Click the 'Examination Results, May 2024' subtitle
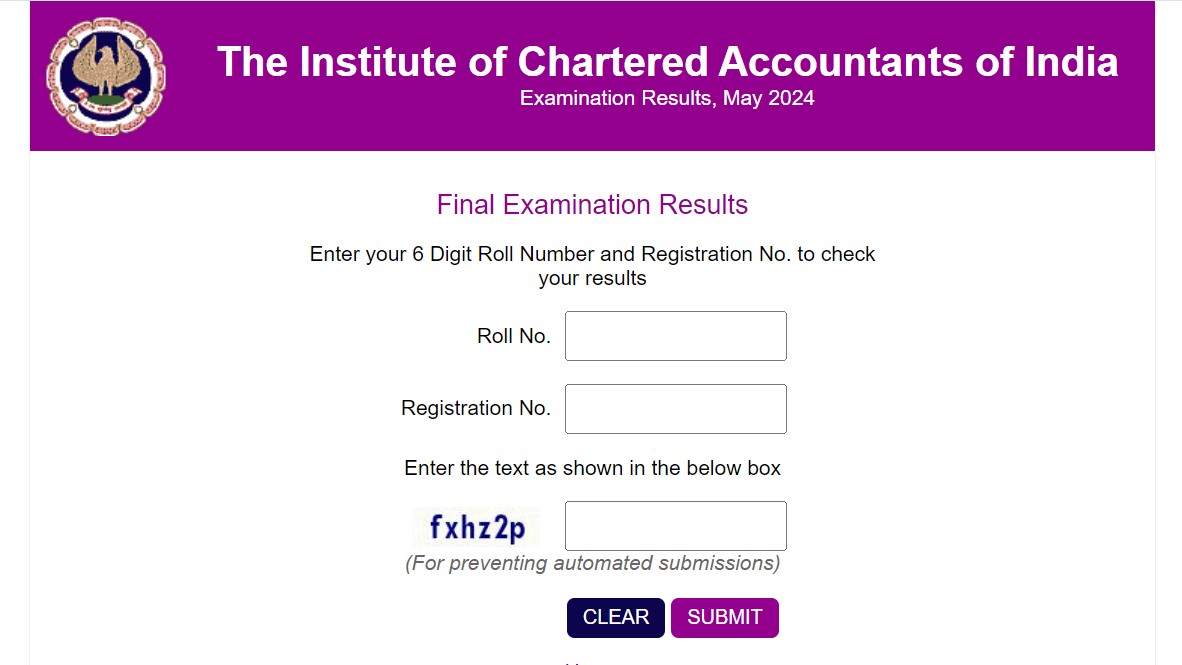This screenshot has width=1182, height=665. 667,98
